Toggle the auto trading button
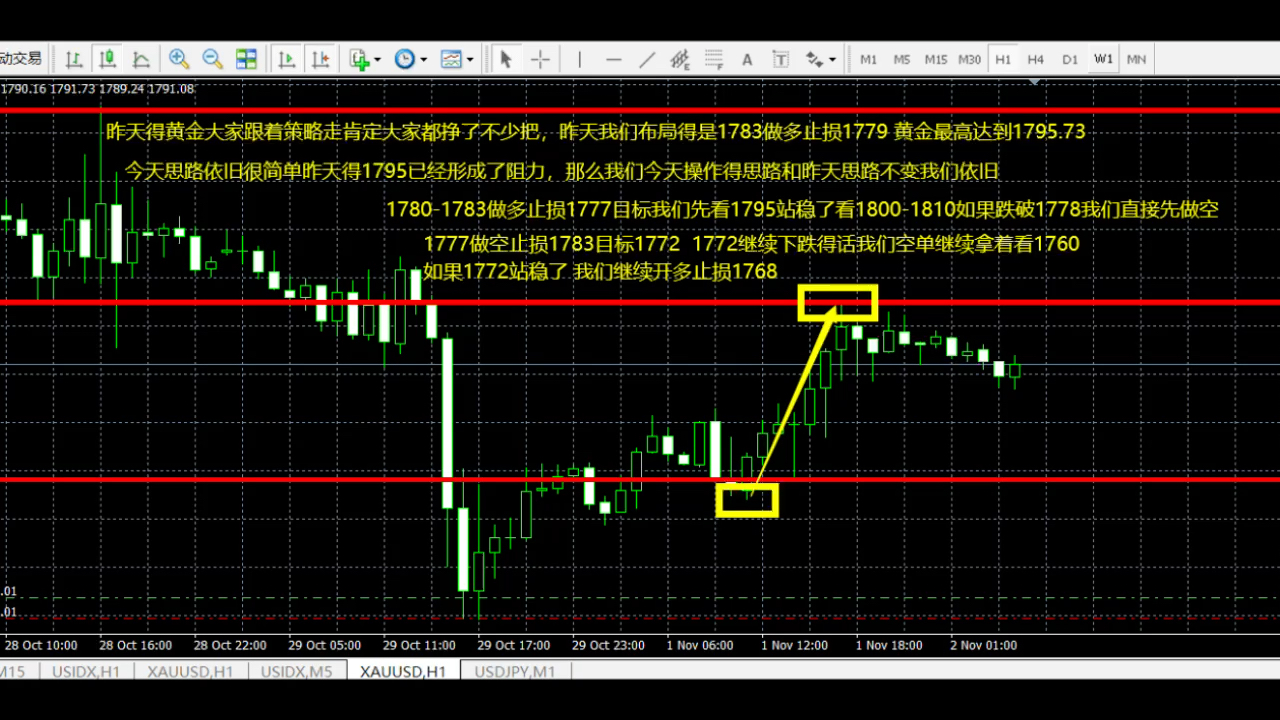This screenshot has height=720, width=1280. click(22, 59)
